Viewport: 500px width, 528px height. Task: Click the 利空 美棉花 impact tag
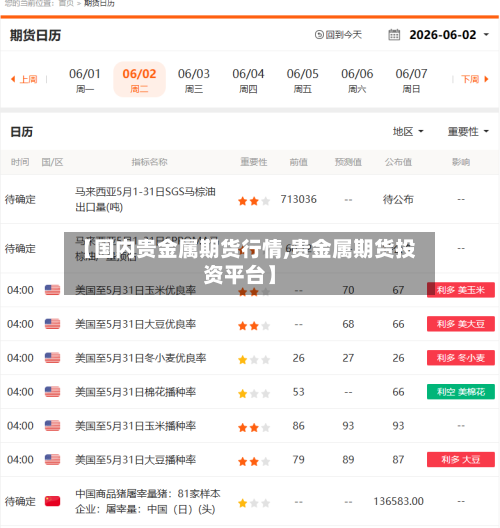tap(461, 392)
